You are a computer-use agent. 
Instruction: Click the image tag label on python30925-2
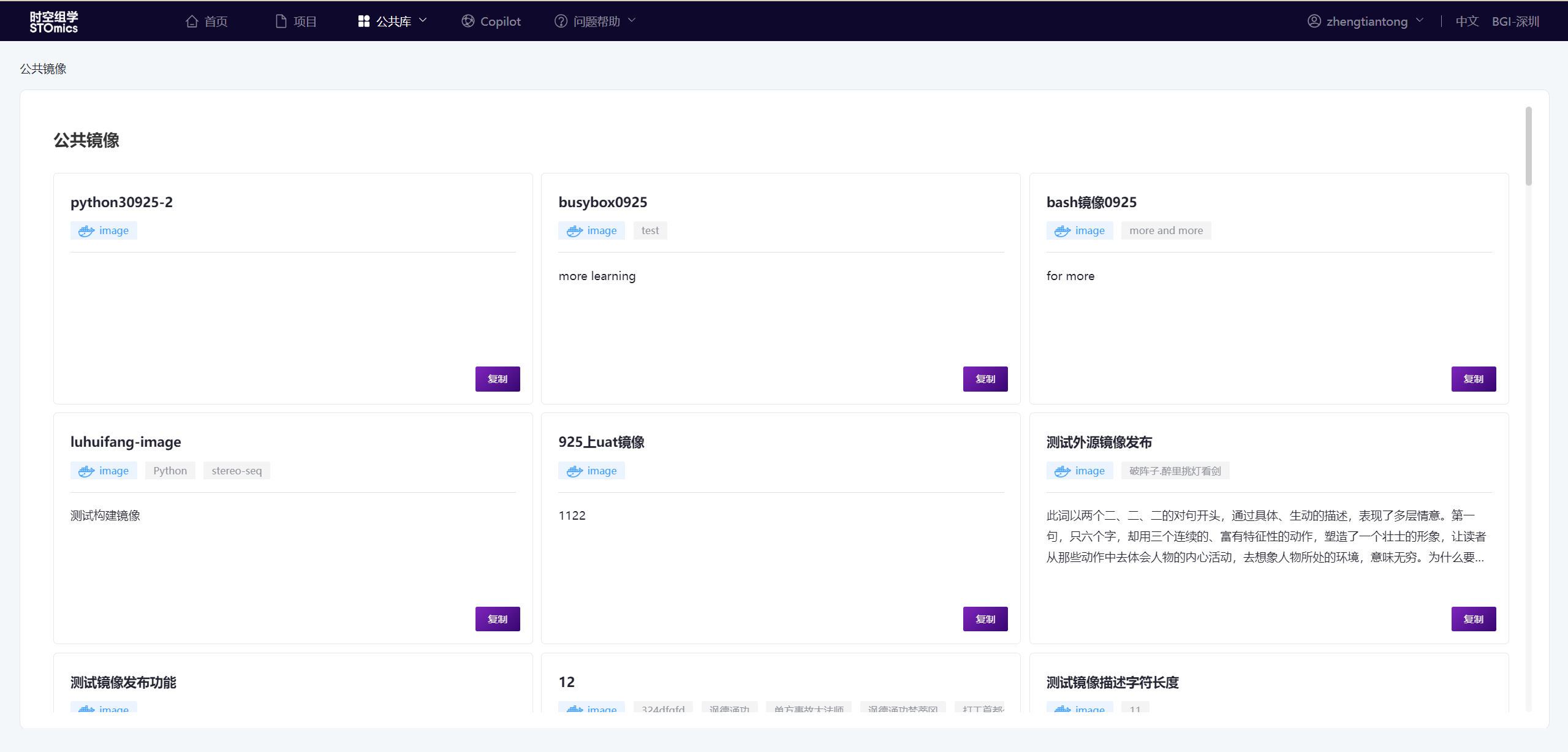point(114,230)
